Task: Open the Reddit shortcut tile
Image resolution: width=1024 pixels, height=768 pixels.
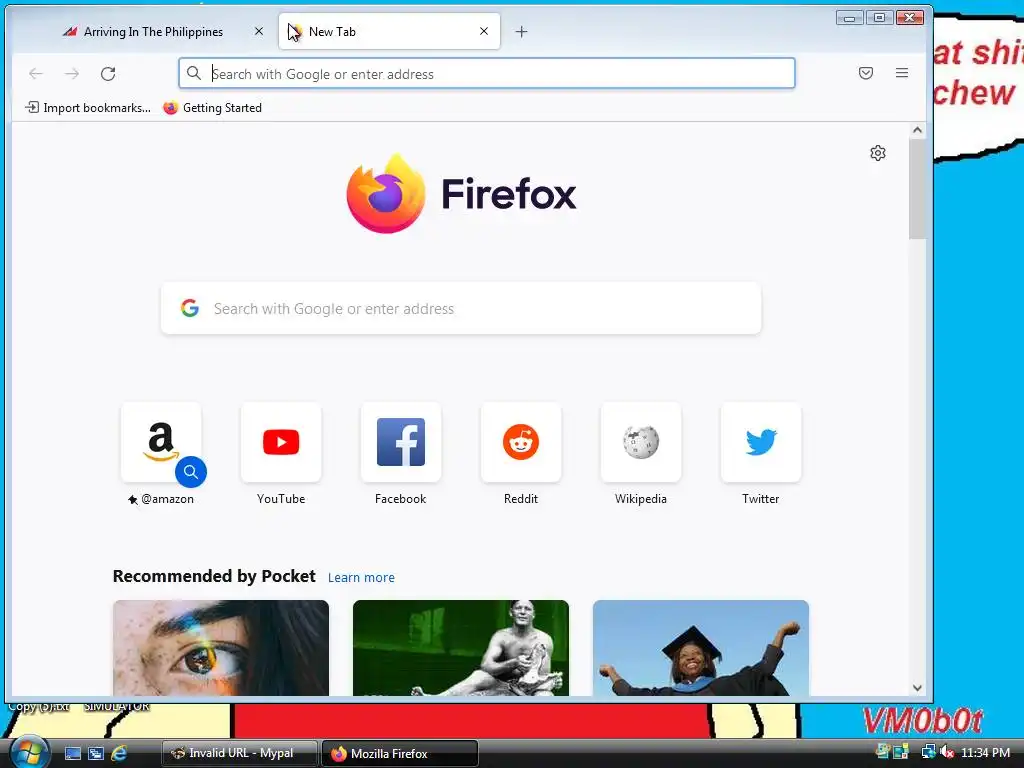Action: pos(520,442)
